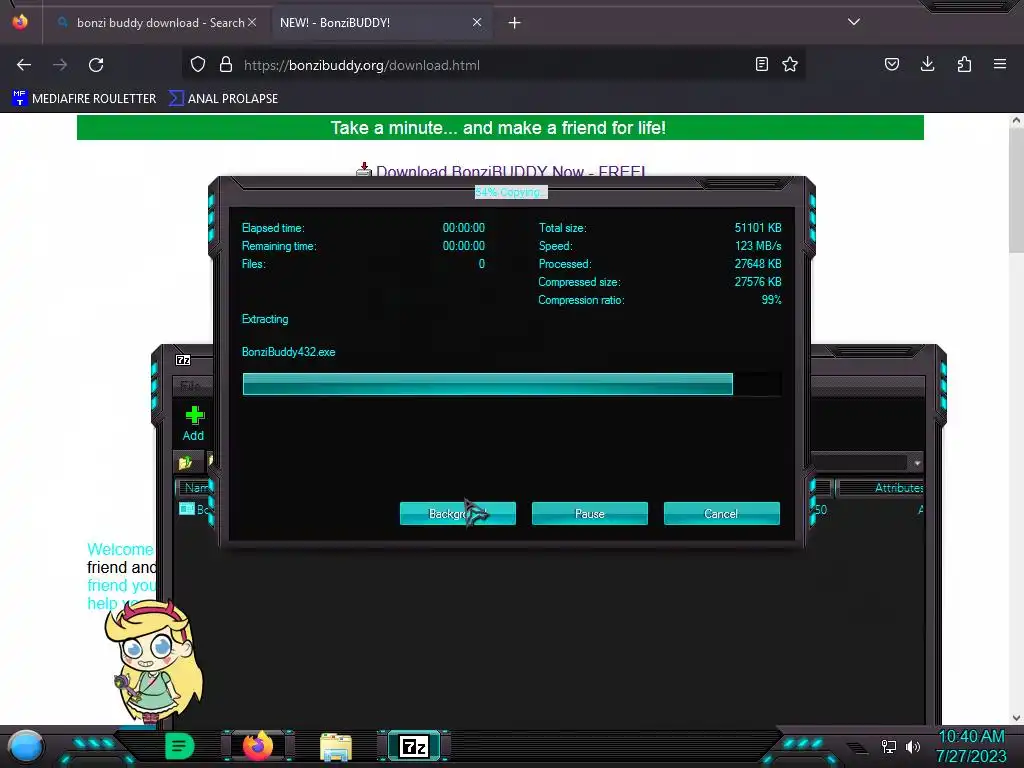This screenshot has width=1024, height=768.
Task: Click the tracking protection shield icon
Action: pos(198,65)
